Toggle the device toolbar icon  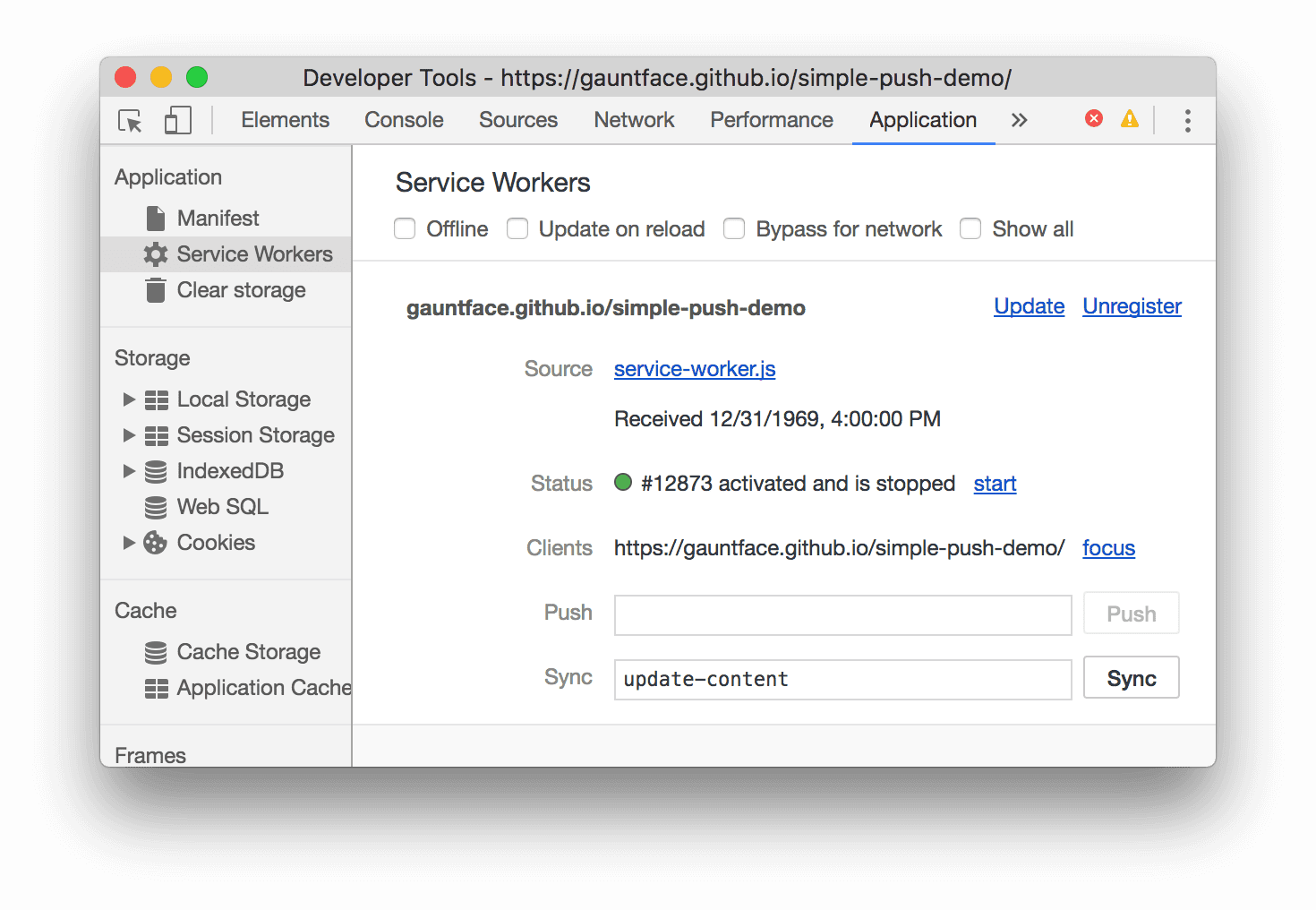click(x=177, y=120)
